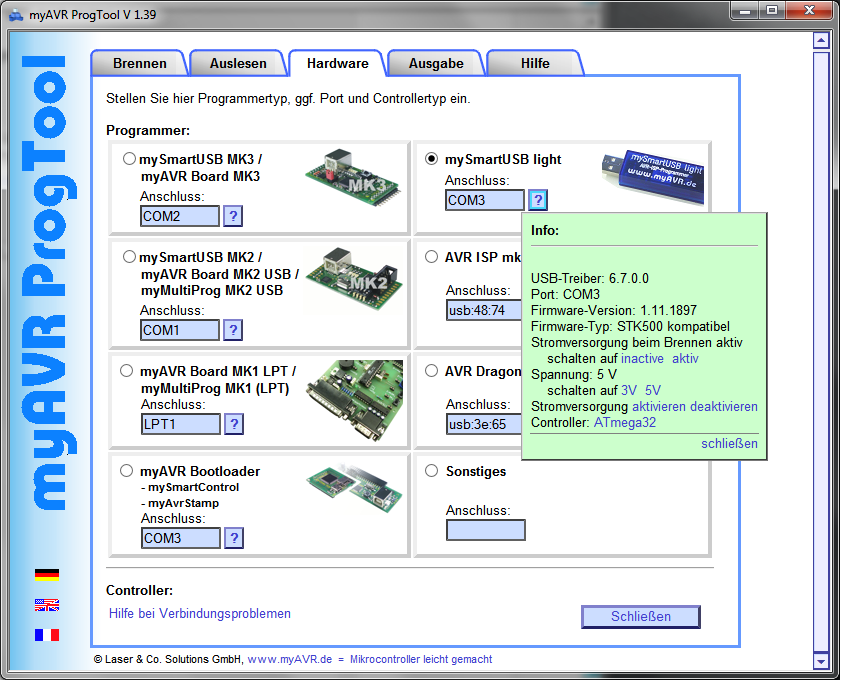
Task: Click the question mark next to COM3 field
Action: click(x=538, y=200)
